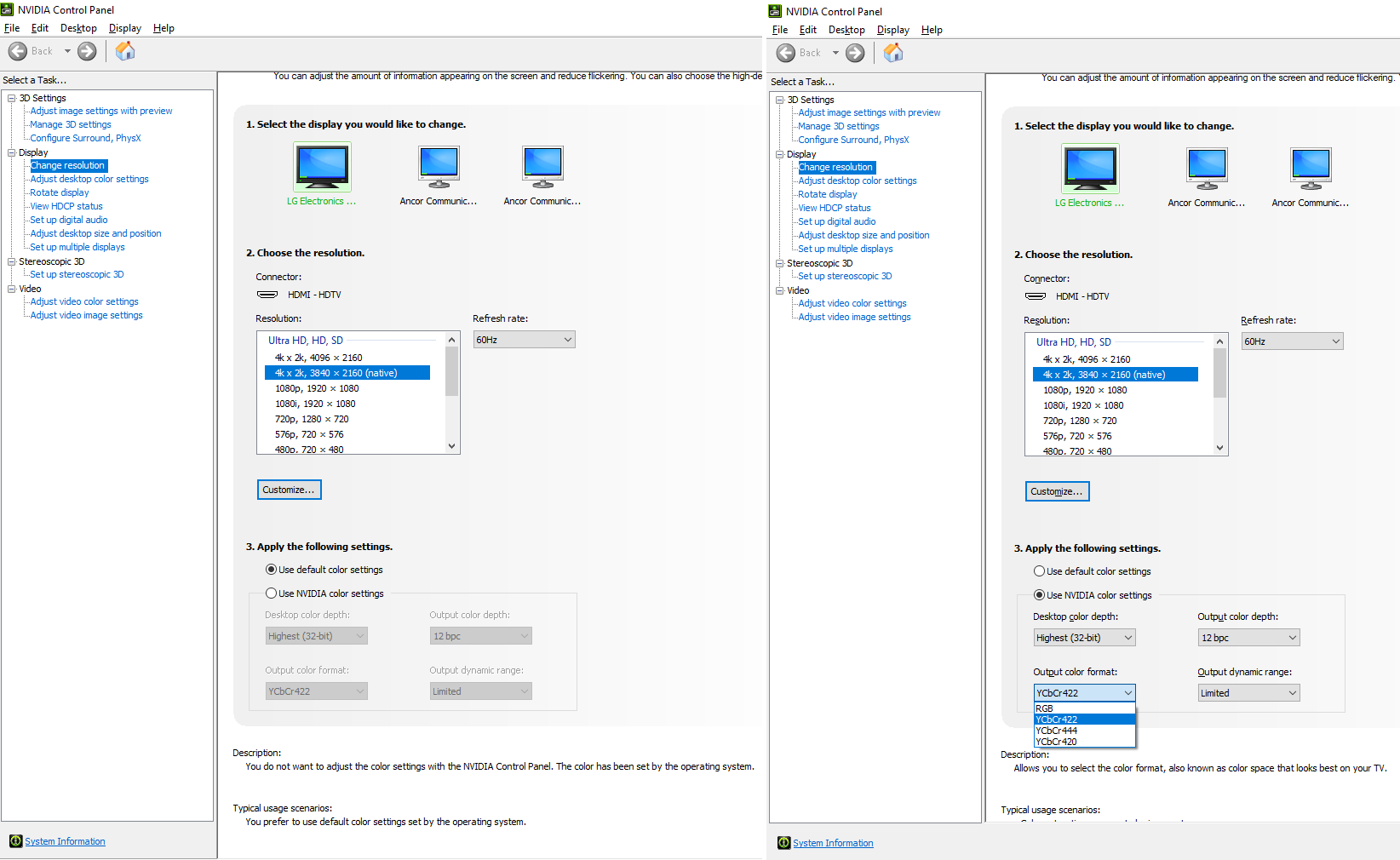
Task: Open the Back history arrow in left window
Action: tap(67, 51)
